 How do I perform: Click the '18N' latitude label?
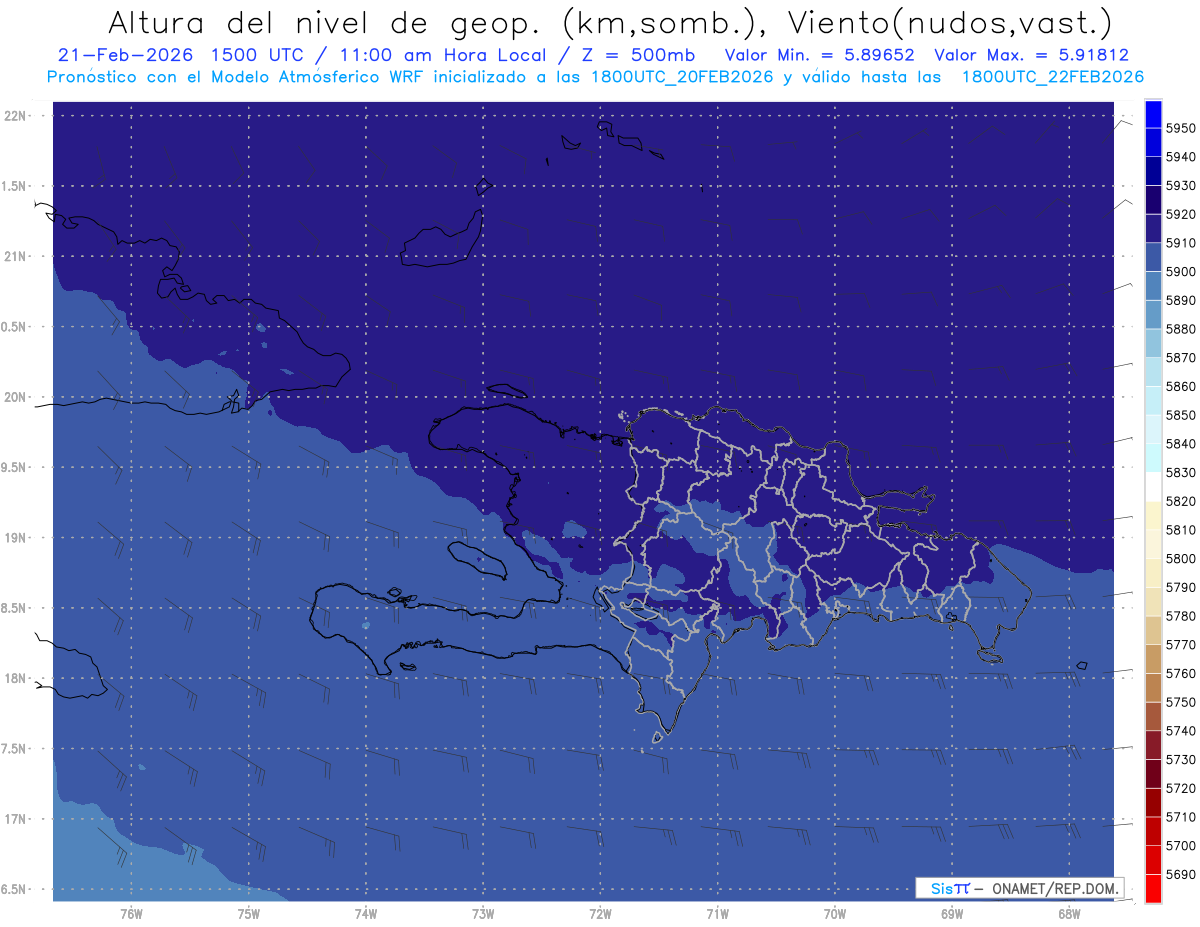click(x=15, y=678)
